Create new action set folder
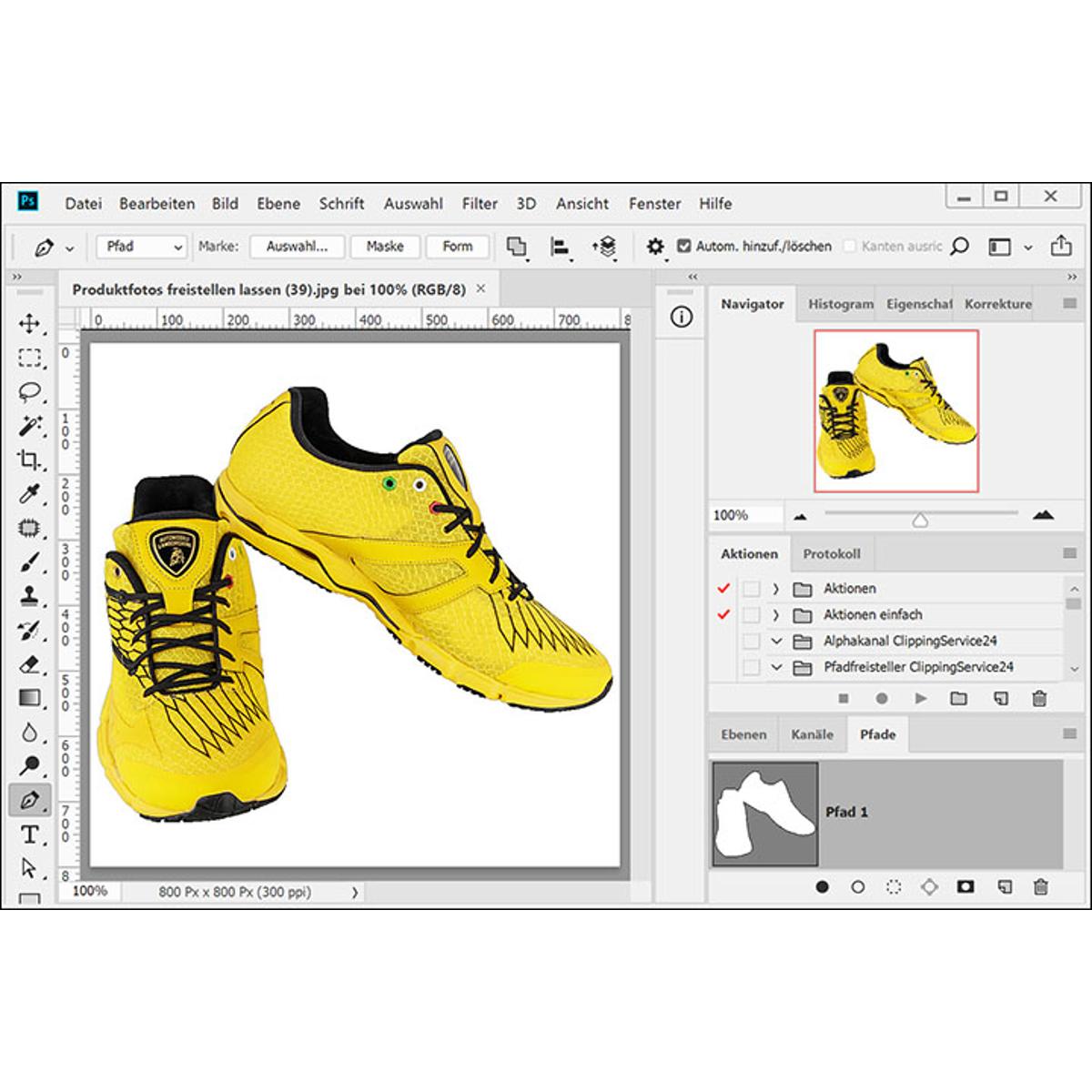 (958, 699)
